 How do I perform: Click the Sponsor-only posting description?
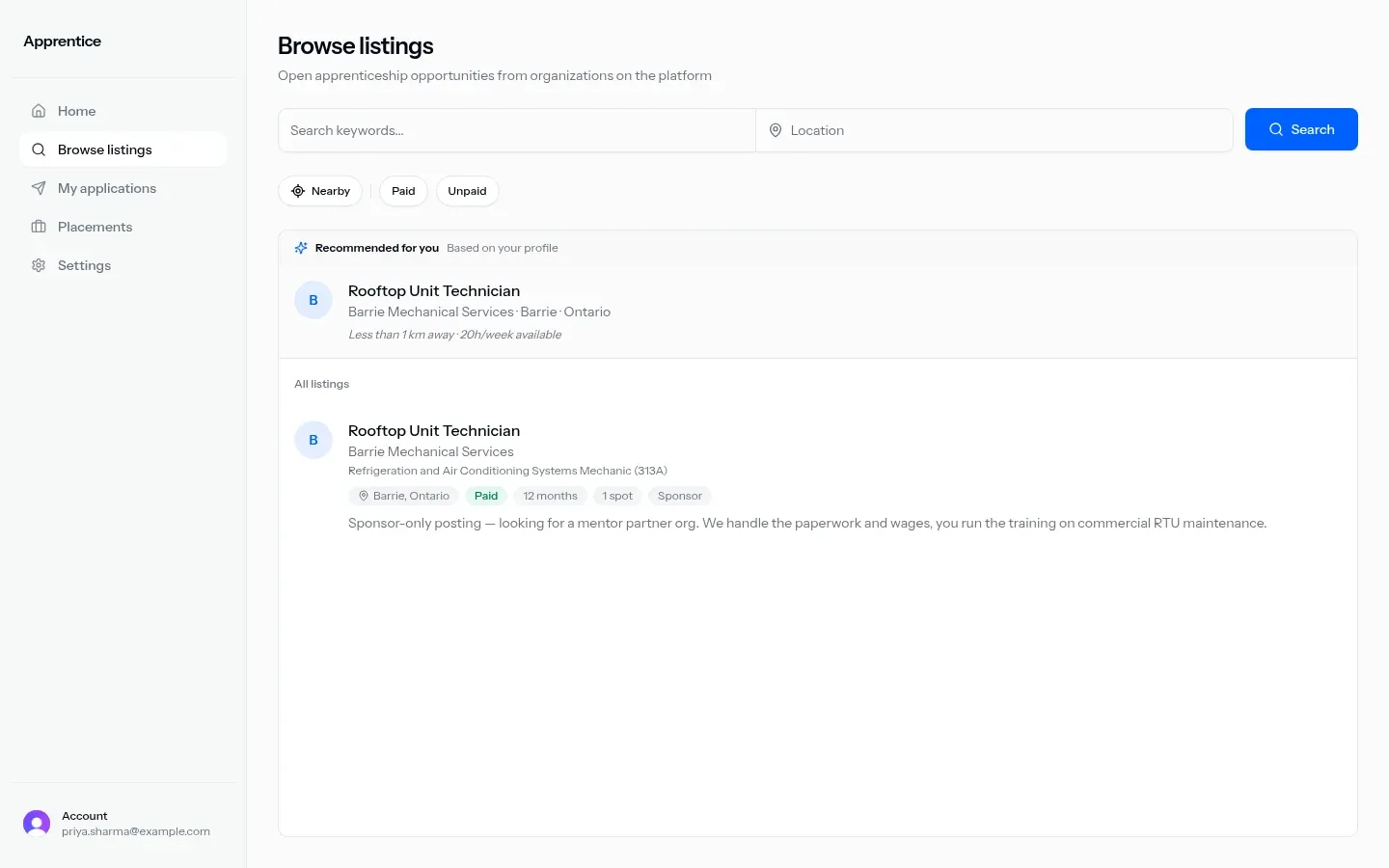pyautogui.click(x=807, y=523)
